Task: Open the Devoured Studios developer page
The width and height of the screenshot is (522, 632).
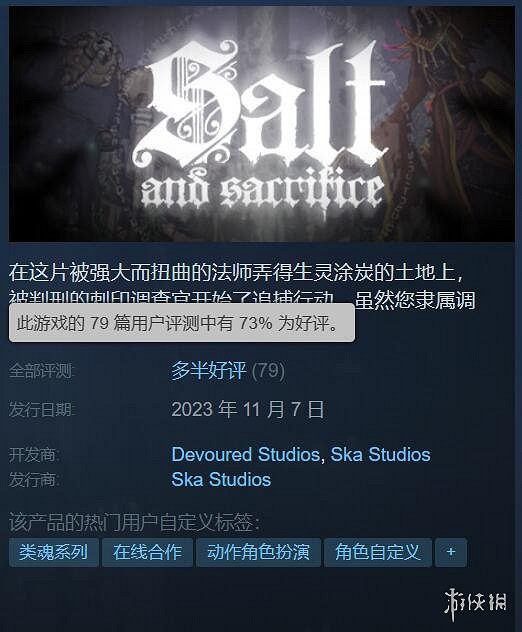Action: pyautogui.click(x=245, y=455)
